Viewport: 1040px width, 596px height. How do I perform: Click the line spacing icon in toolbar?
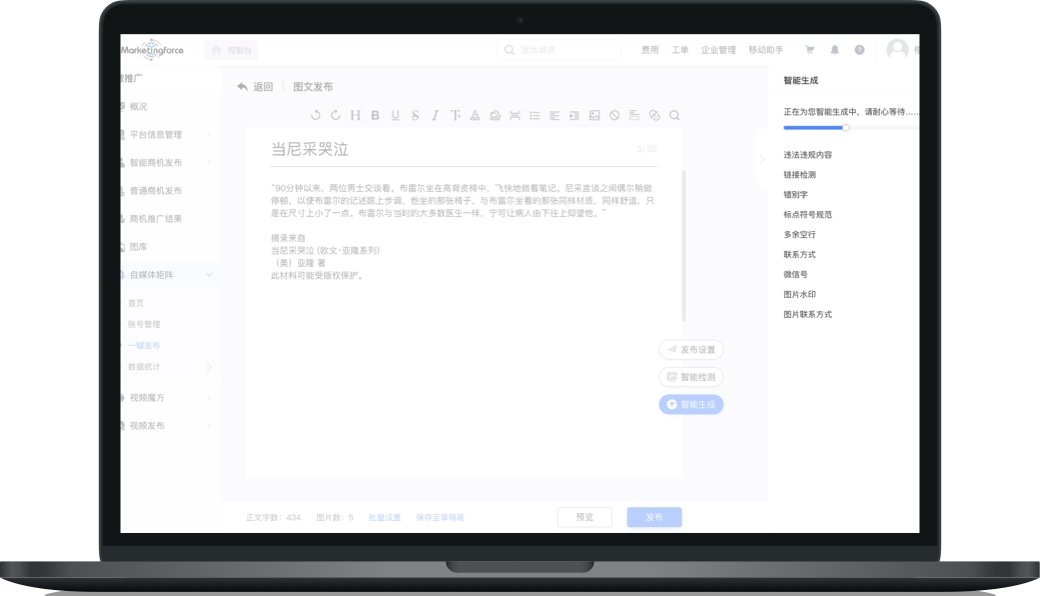coord(515,115)
